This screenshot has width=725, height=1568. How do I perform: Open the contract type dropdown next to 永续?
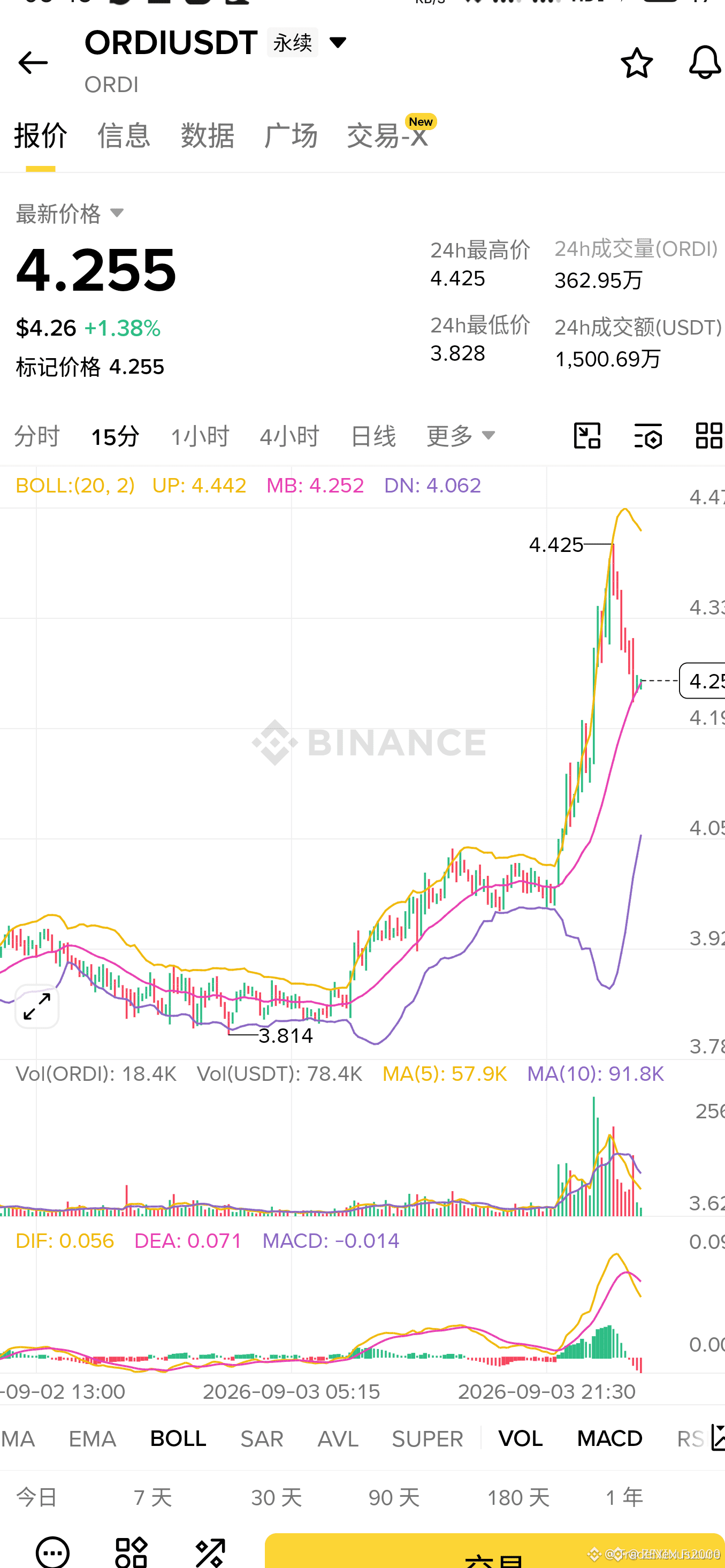[338, 43]
